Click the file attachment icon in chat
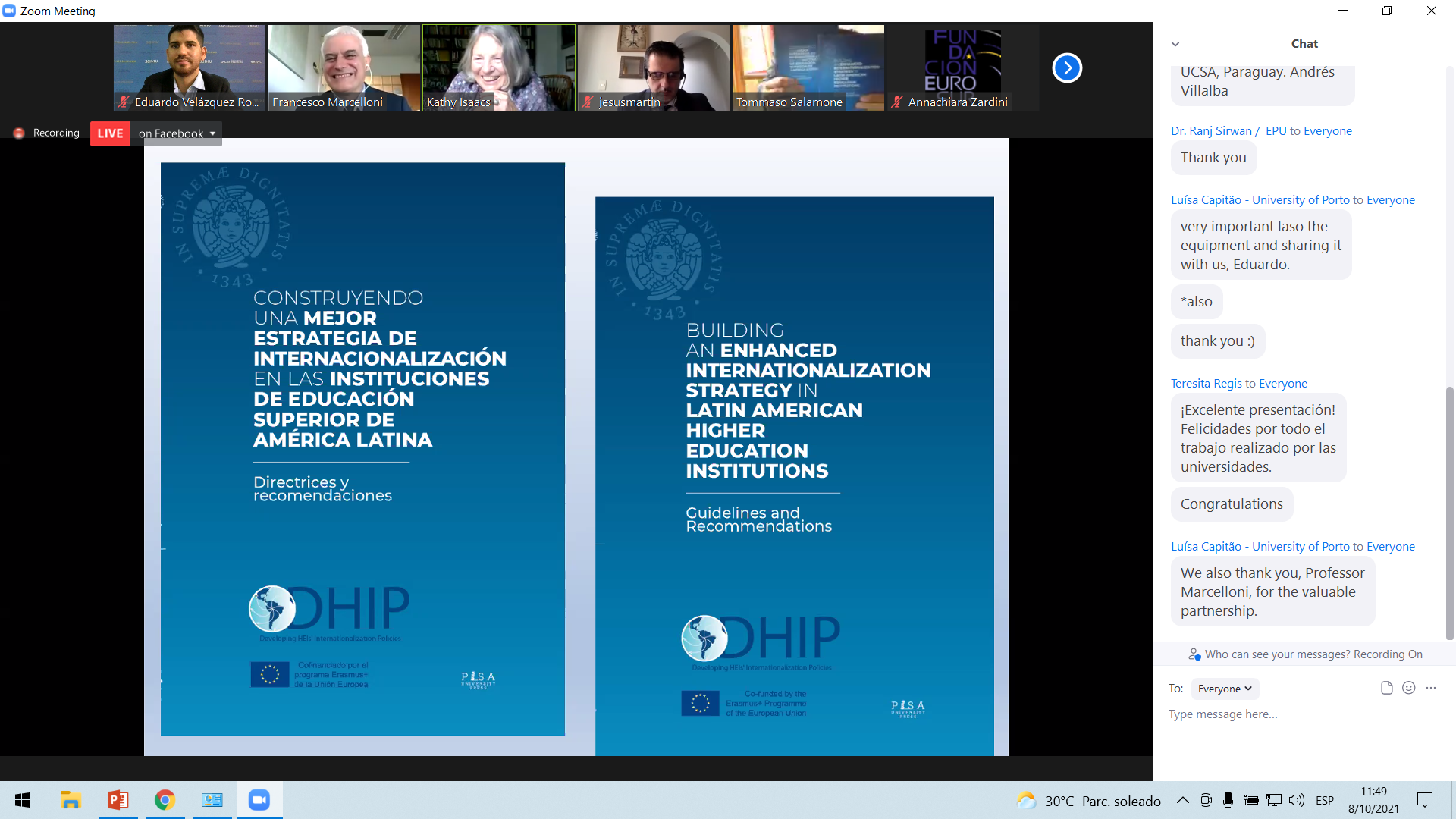The width and height of the screenshot is (1456, 819). click(x=1386, y=688)
